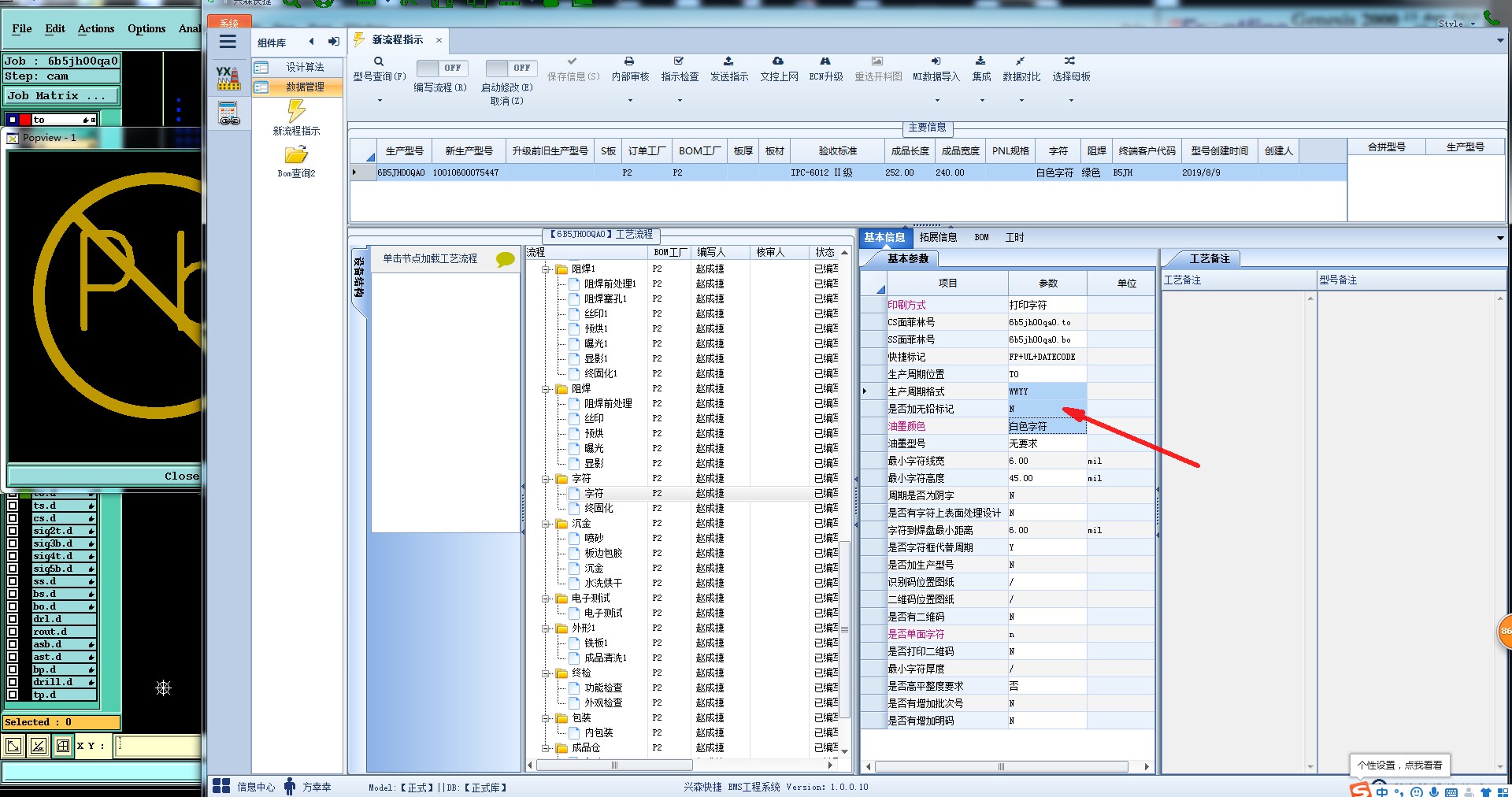Image resolution: width=1512 pixels, height=797 pixels.
Task: Open the Bom查询2 folder icon
Action: pos(296,155)
